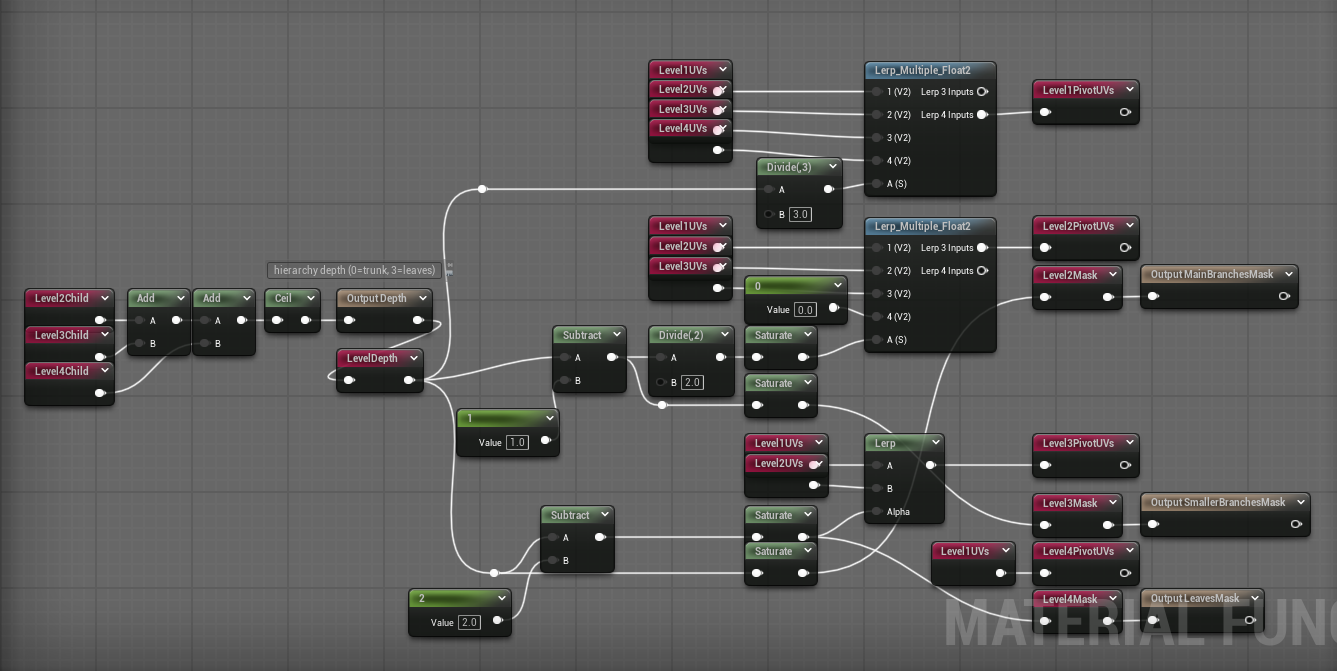Toggle the Output SmallerBranchesMask node chevron
1337x671 pixels.
click(x=1300, y=502)
